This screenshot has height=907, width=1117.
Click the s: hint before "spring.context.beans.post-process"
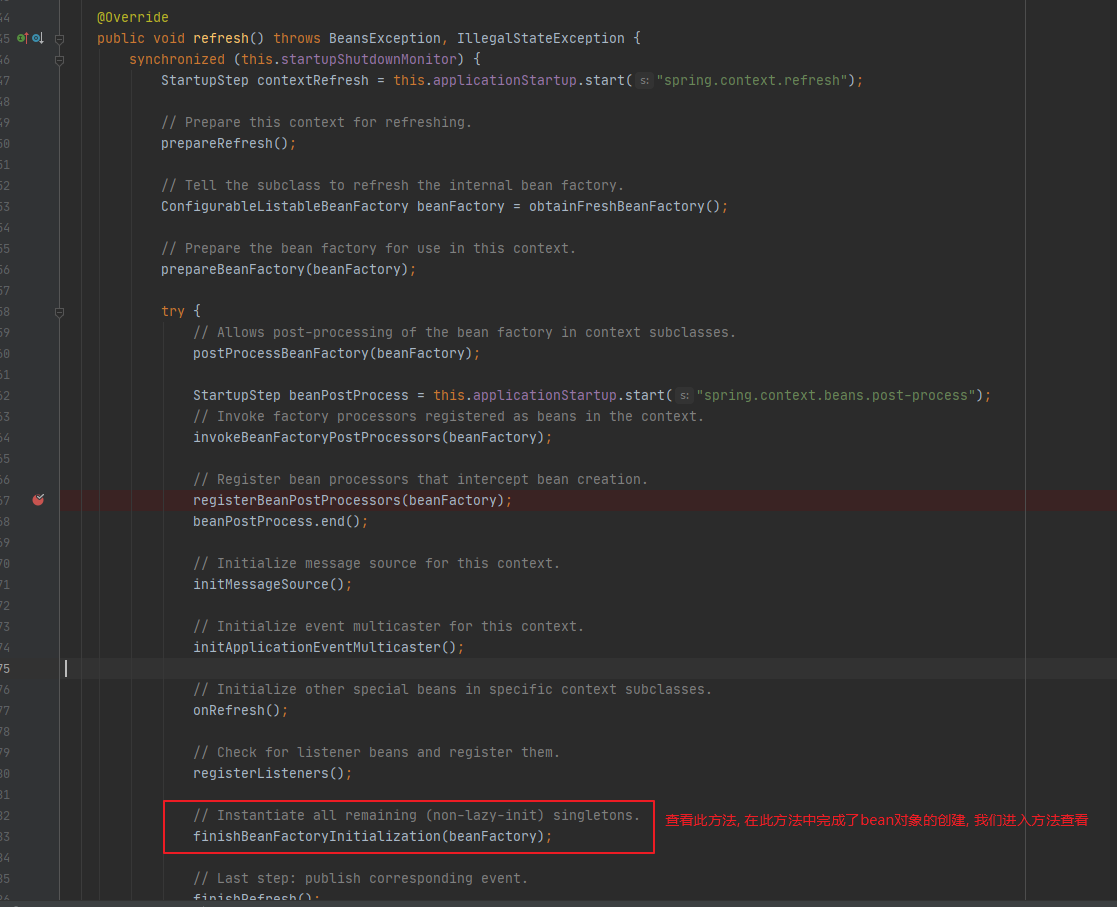684,395
